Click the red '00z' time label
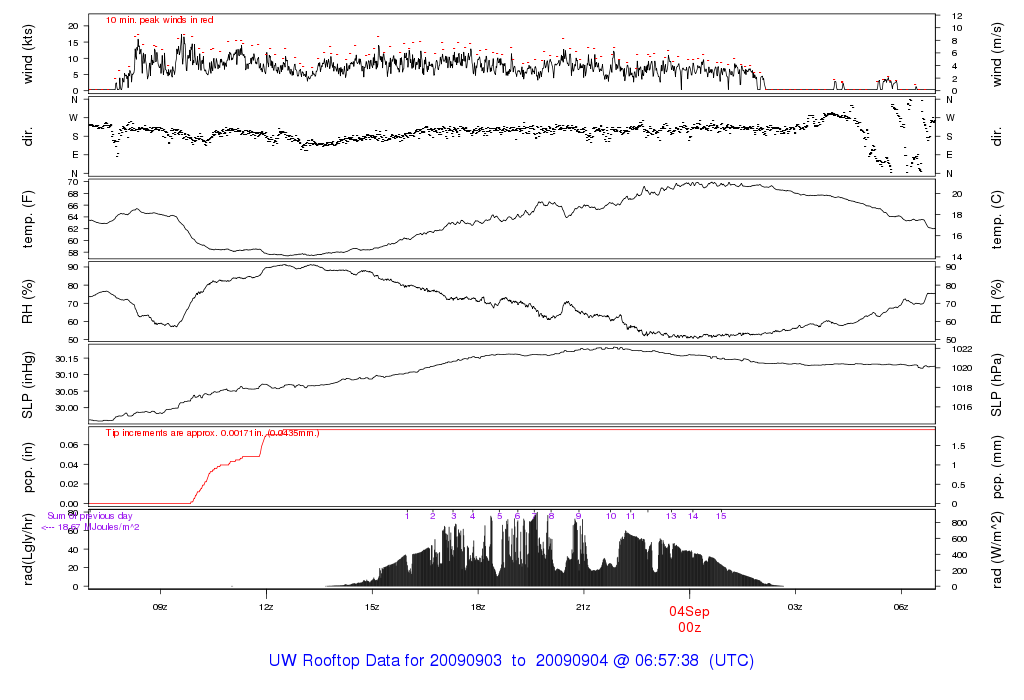This screenshot has height=700, width=1024. [689, 628]
